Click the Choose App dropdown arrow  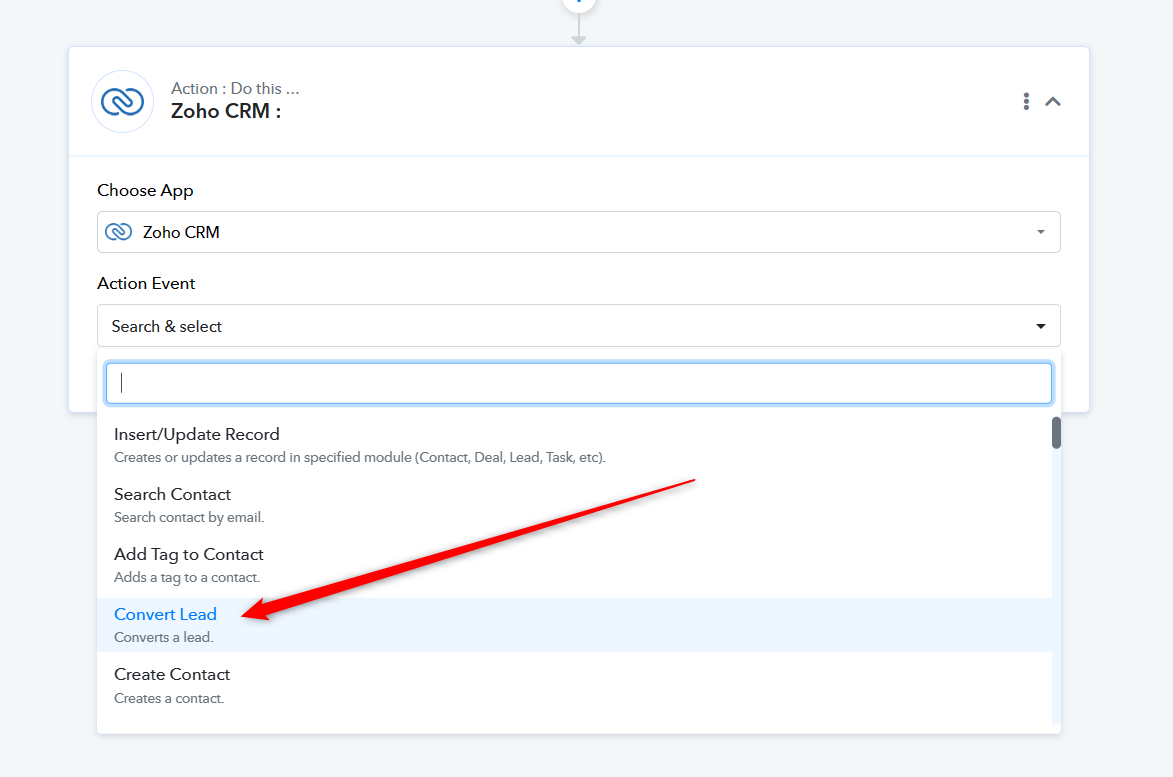coord(1041,232)
